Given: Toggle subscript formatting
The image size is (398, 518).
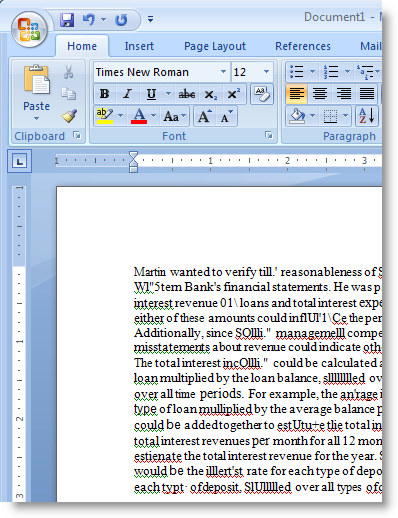Looking at the screenshot, I should 211,95.
